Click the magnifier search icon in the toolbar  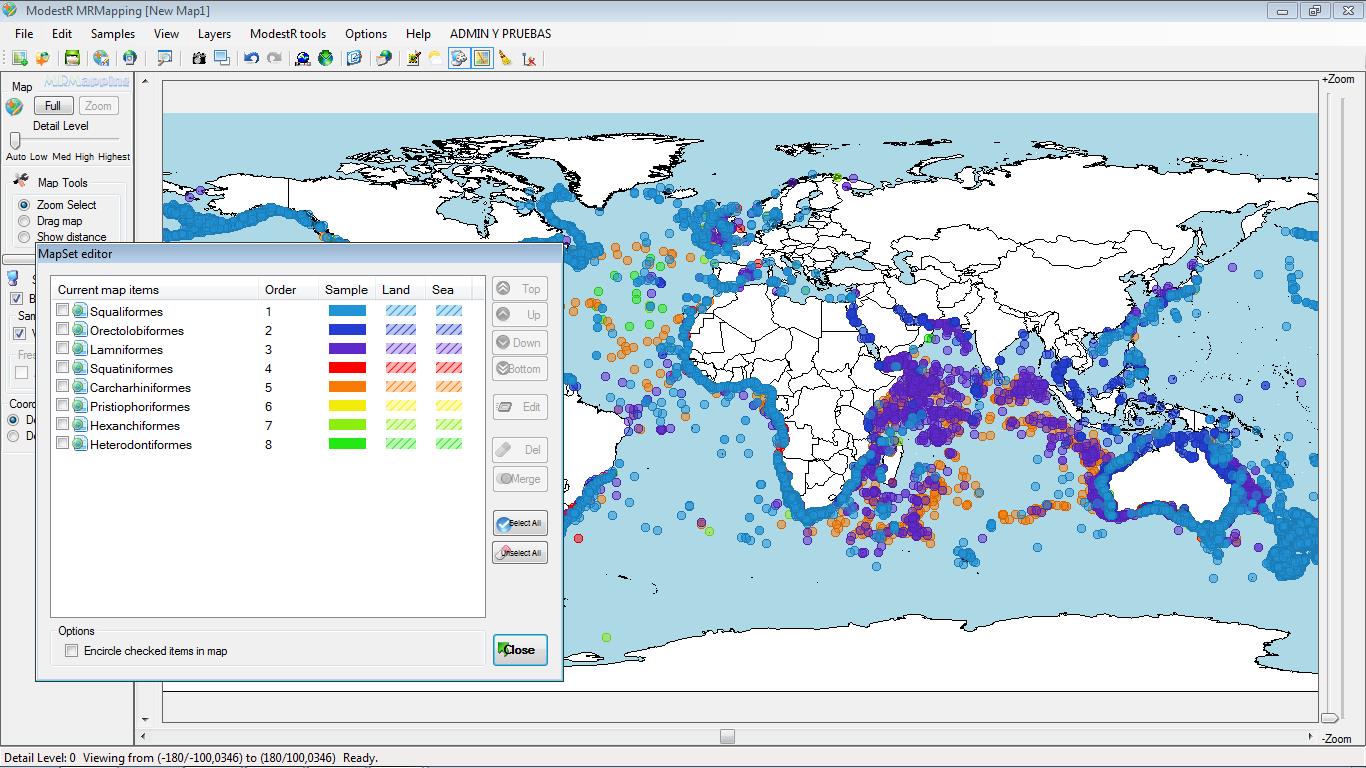click(165, 59)
